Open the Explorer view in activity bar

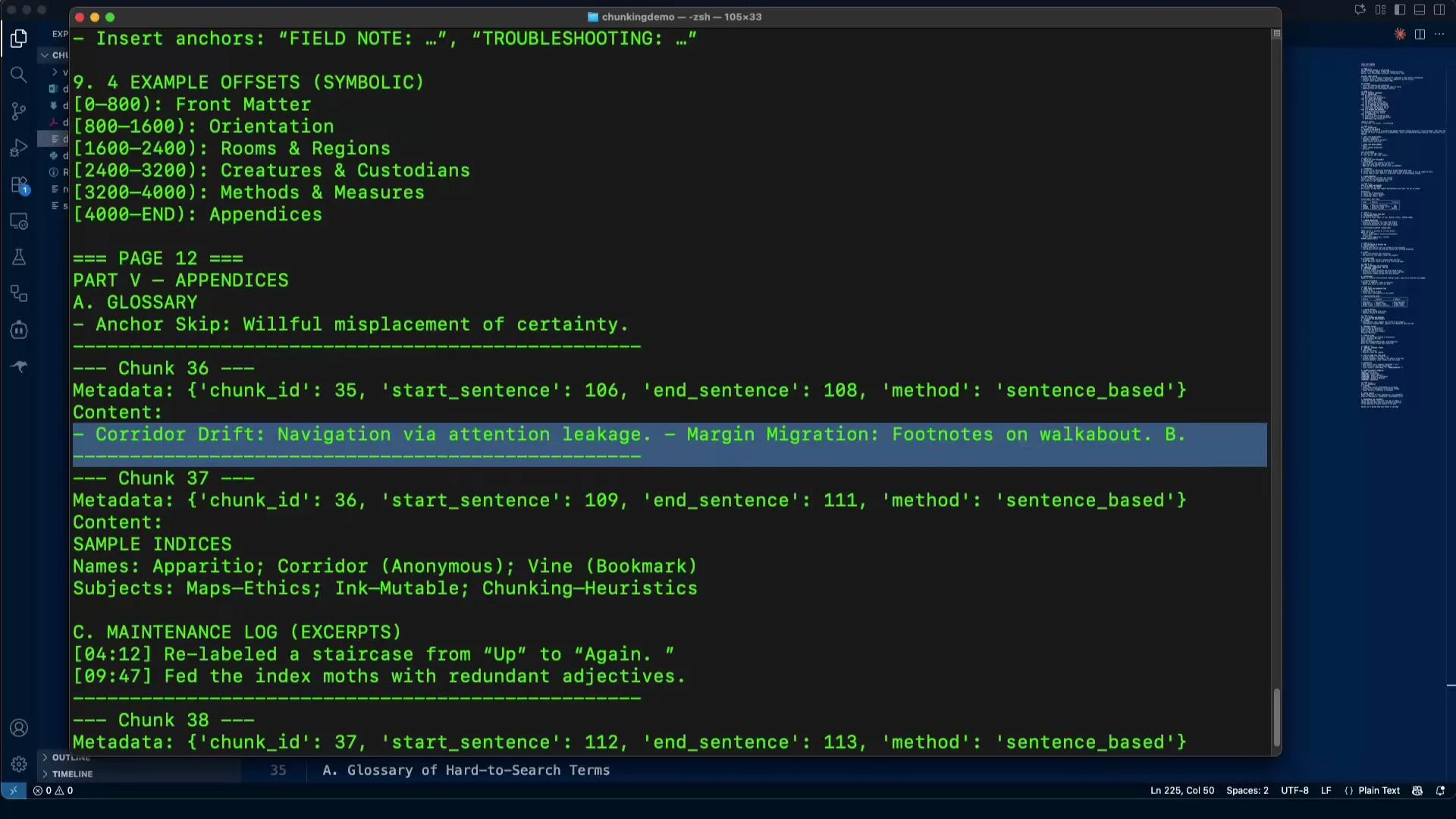(x=19, y=38)
